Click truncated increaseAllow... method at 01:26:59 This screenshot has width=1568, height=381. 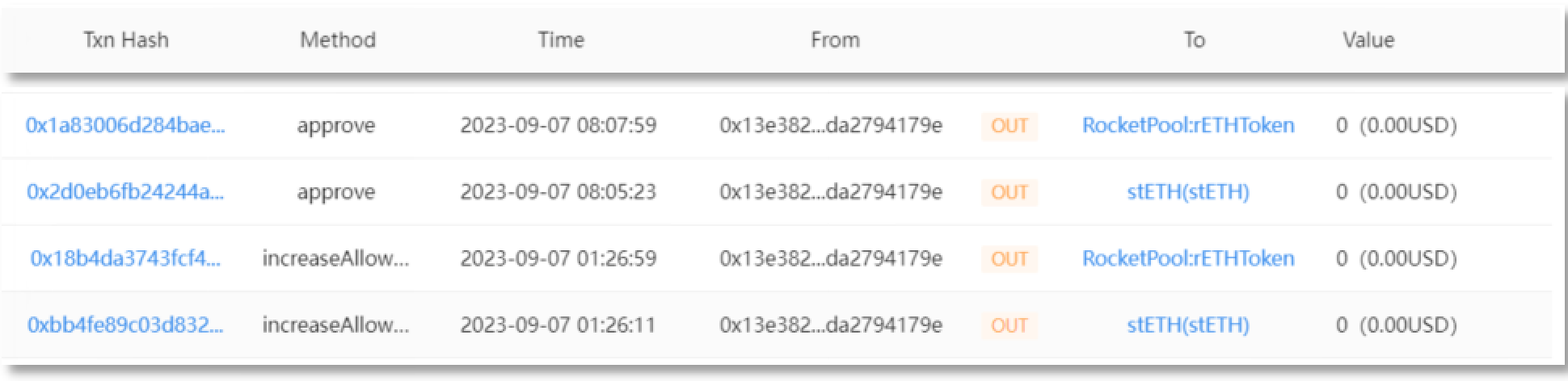pyautogui.click(x=335, y=258)
